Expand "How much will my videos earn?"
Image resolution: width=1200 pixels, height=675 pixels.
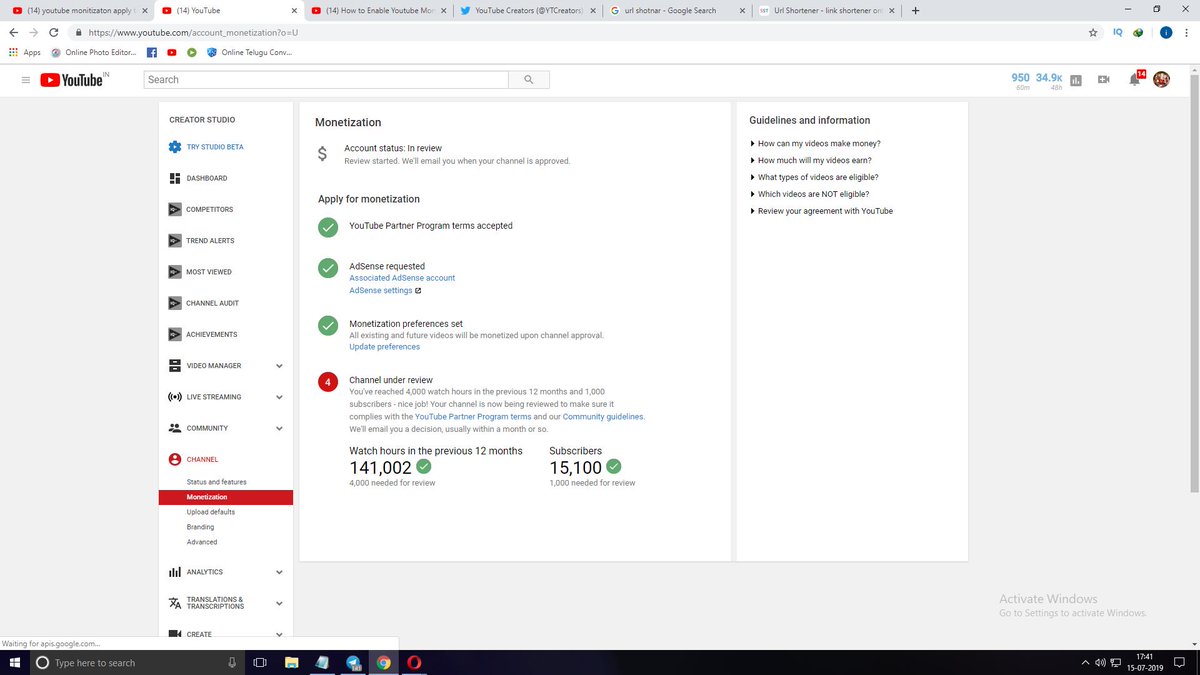coord(814,160)
